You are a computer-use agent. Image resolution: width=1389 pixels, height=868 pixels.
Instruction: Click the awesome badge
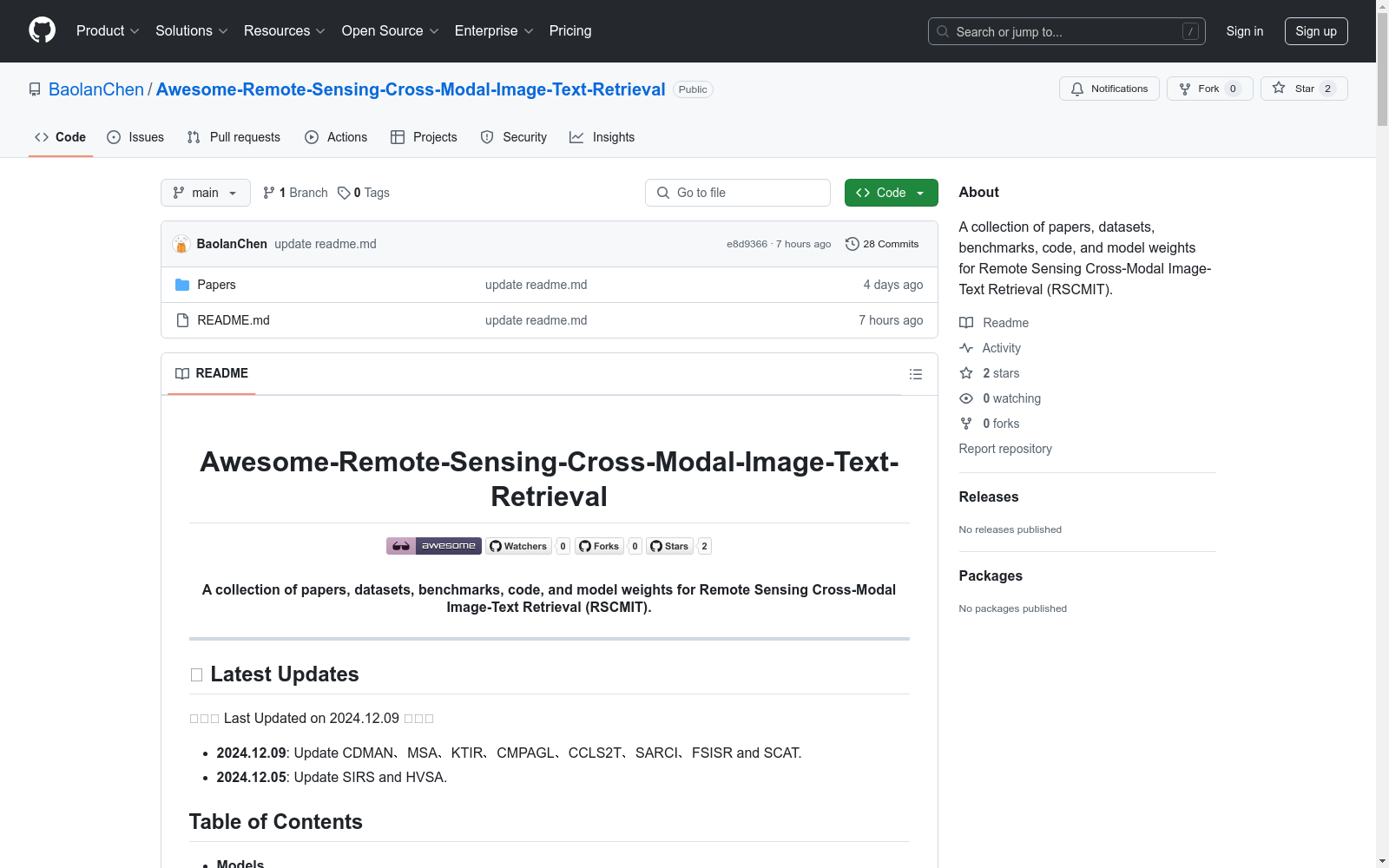pos(434,546)
